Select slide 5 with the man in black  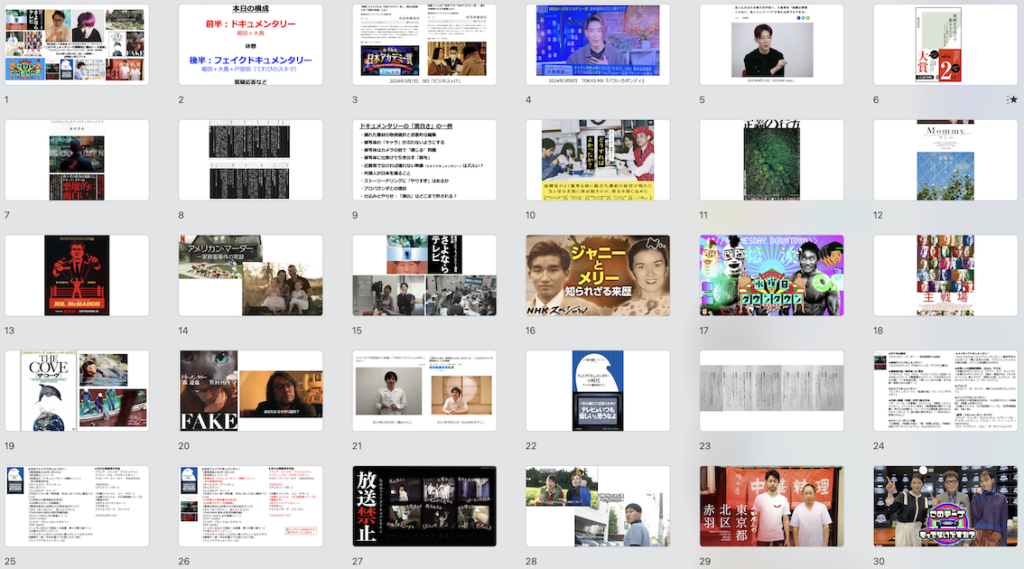tap(771, 44)
